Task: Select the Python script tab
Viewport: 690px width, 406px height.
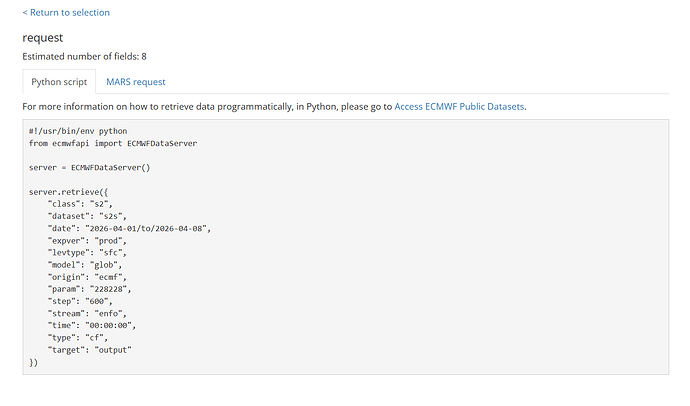Action: pyautogui.click(x=59, y=82)
